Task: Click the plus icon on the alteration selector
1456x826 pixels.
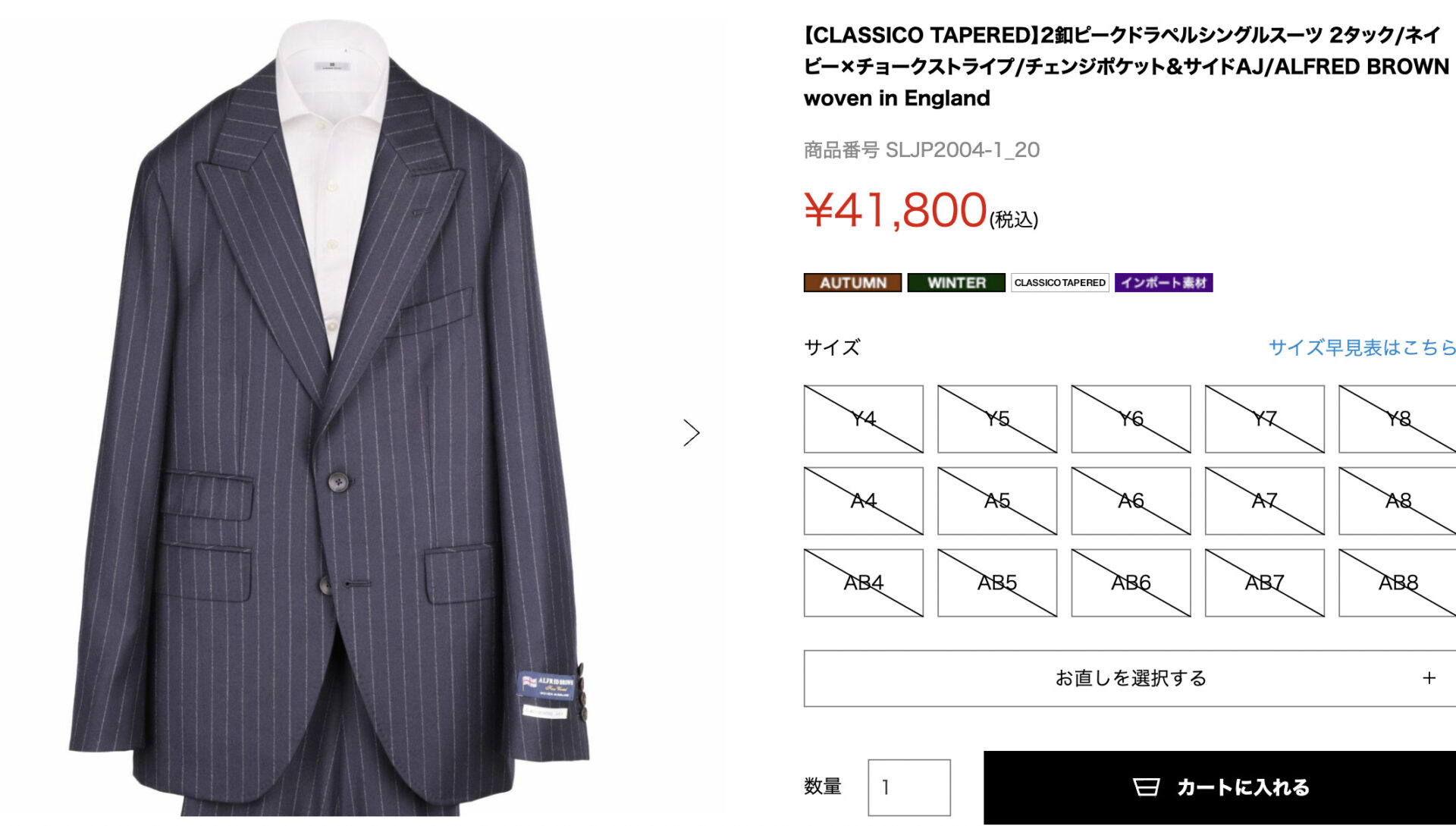Action: point(1429,678)
